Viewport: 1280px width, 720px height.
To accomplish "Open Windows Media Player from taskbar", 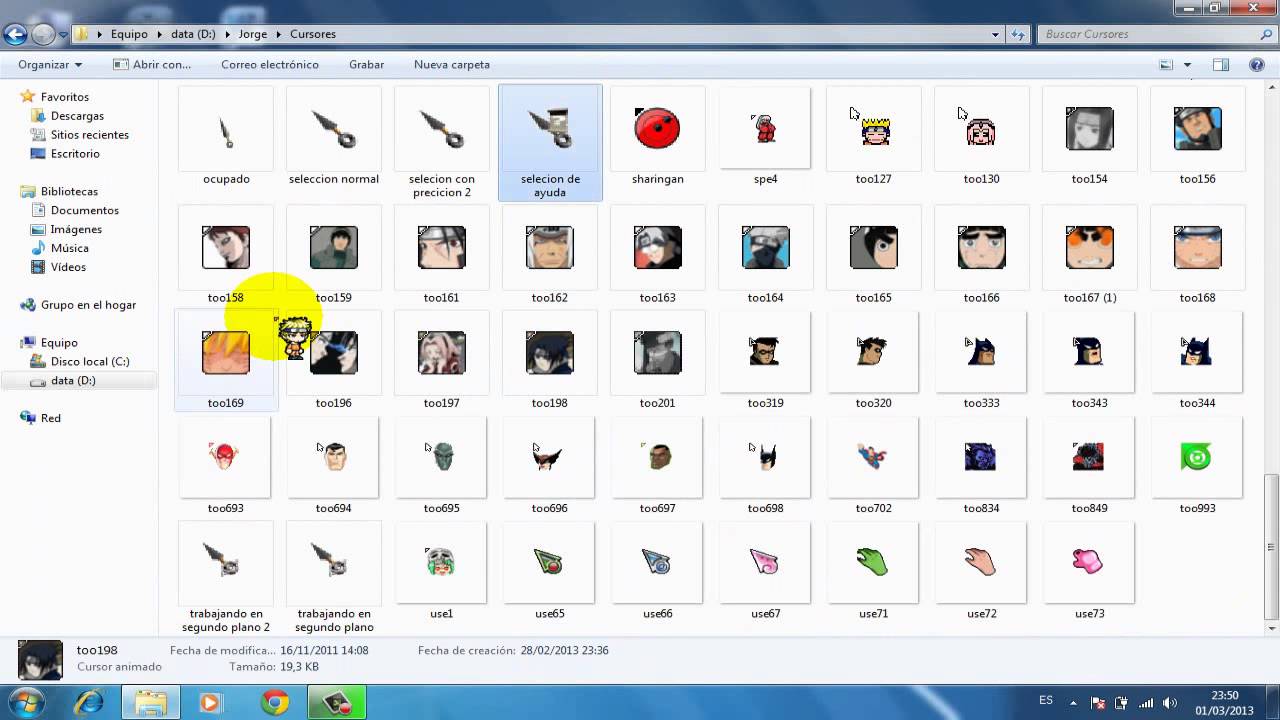I will [210, 702].
